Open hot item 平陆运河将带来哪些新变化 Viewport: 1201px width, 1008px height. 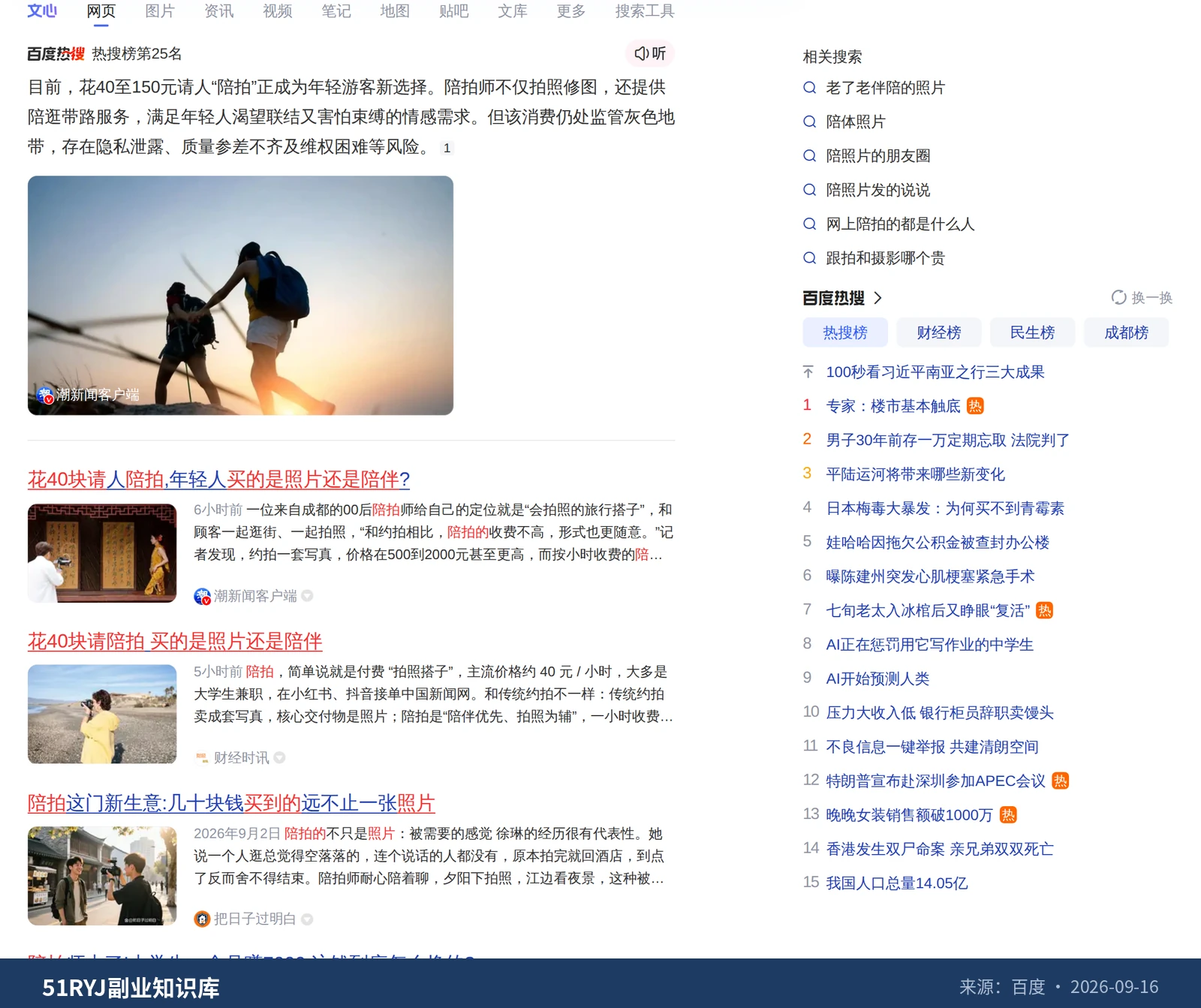tap(915, 474)
